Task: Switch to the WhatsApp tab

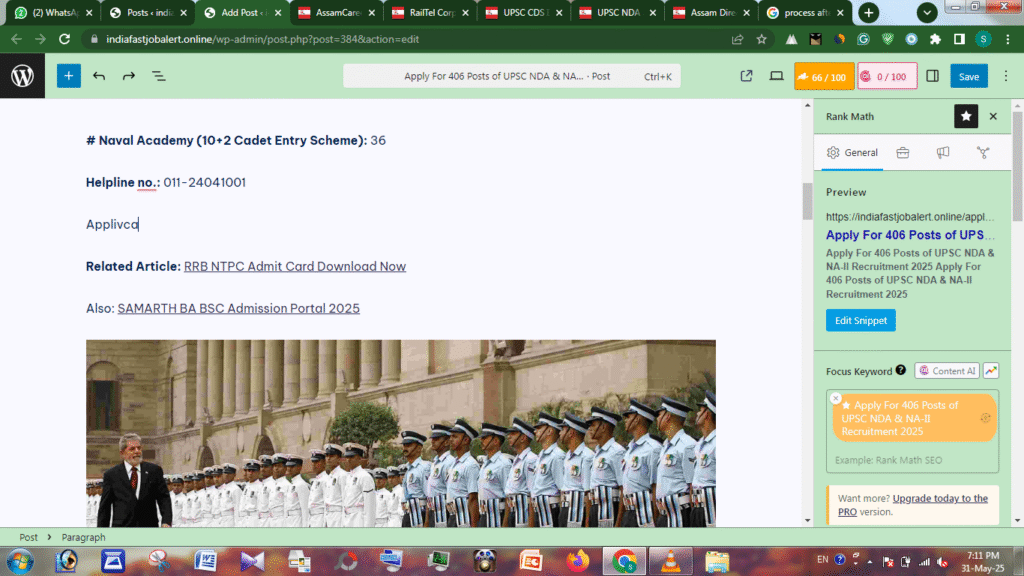Action: pyautogui.click(x=52, y=12)
